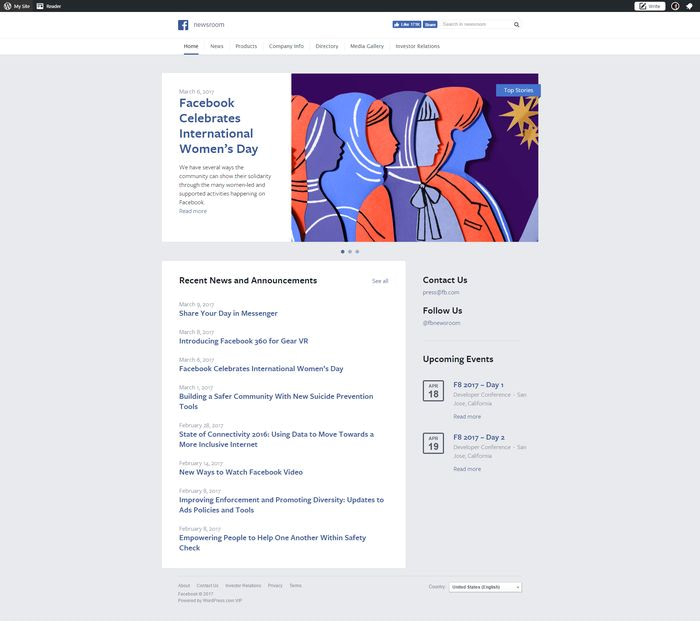Open New Ways to Watch Facebook Video

pyautogui.click(x=241, y=472)
